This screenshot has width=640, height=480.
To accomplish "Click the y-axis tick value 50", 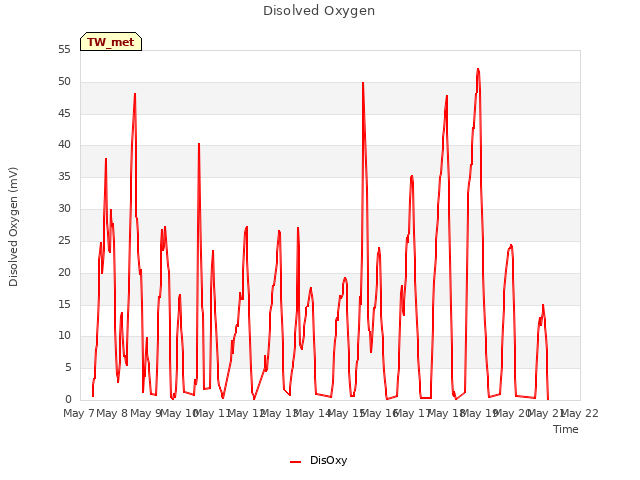I will 64,82.
